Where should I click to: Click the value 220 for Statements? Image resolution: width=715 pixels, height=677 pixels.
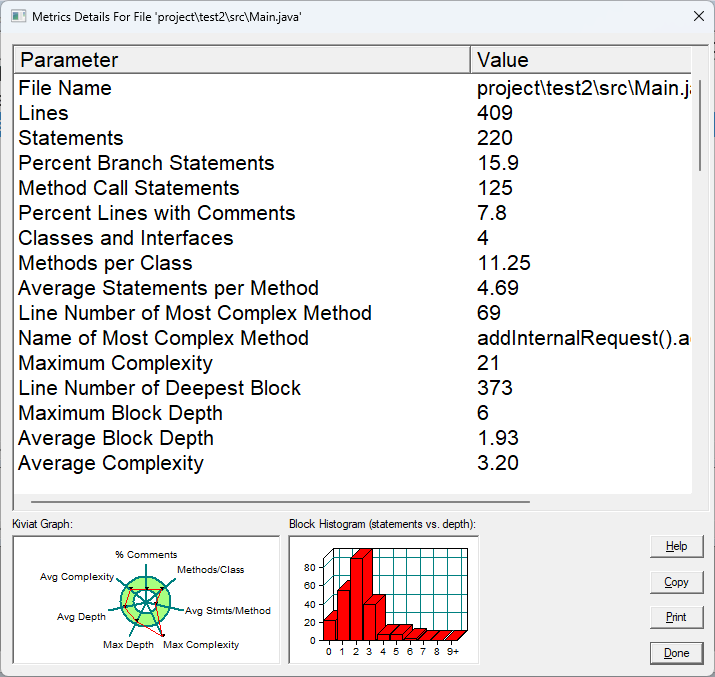coord(495,138)
